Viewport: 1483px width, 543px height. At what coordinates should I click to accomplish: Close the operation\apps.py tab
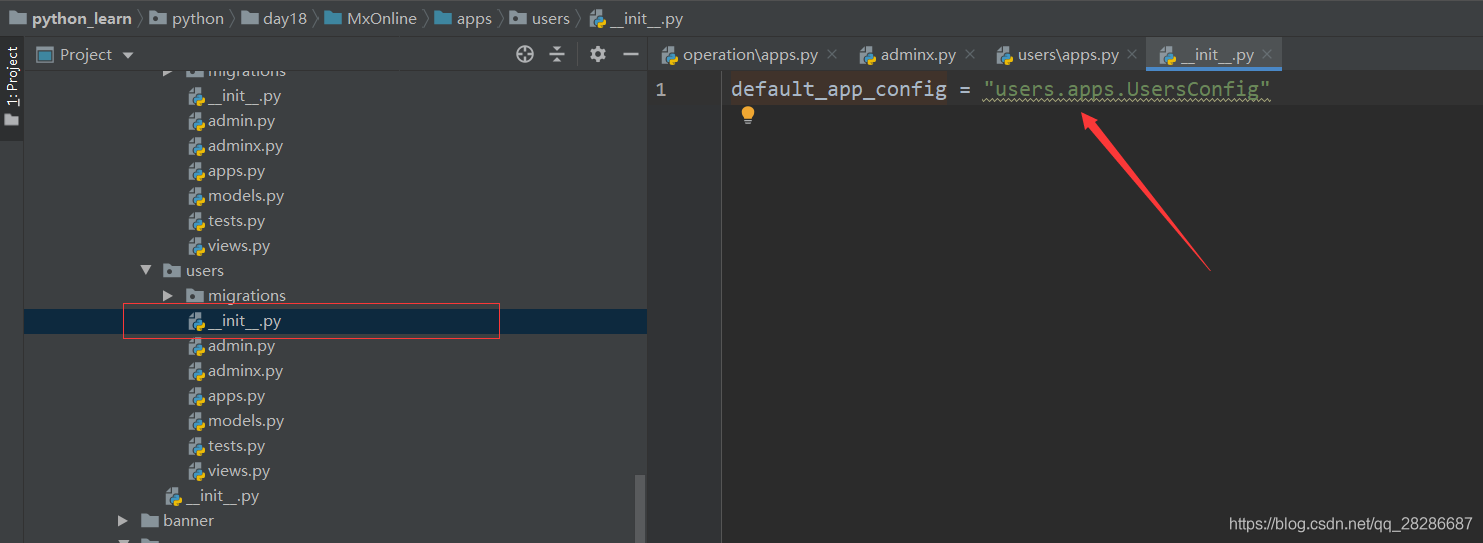pyautogui.click(x=832, y=55)
